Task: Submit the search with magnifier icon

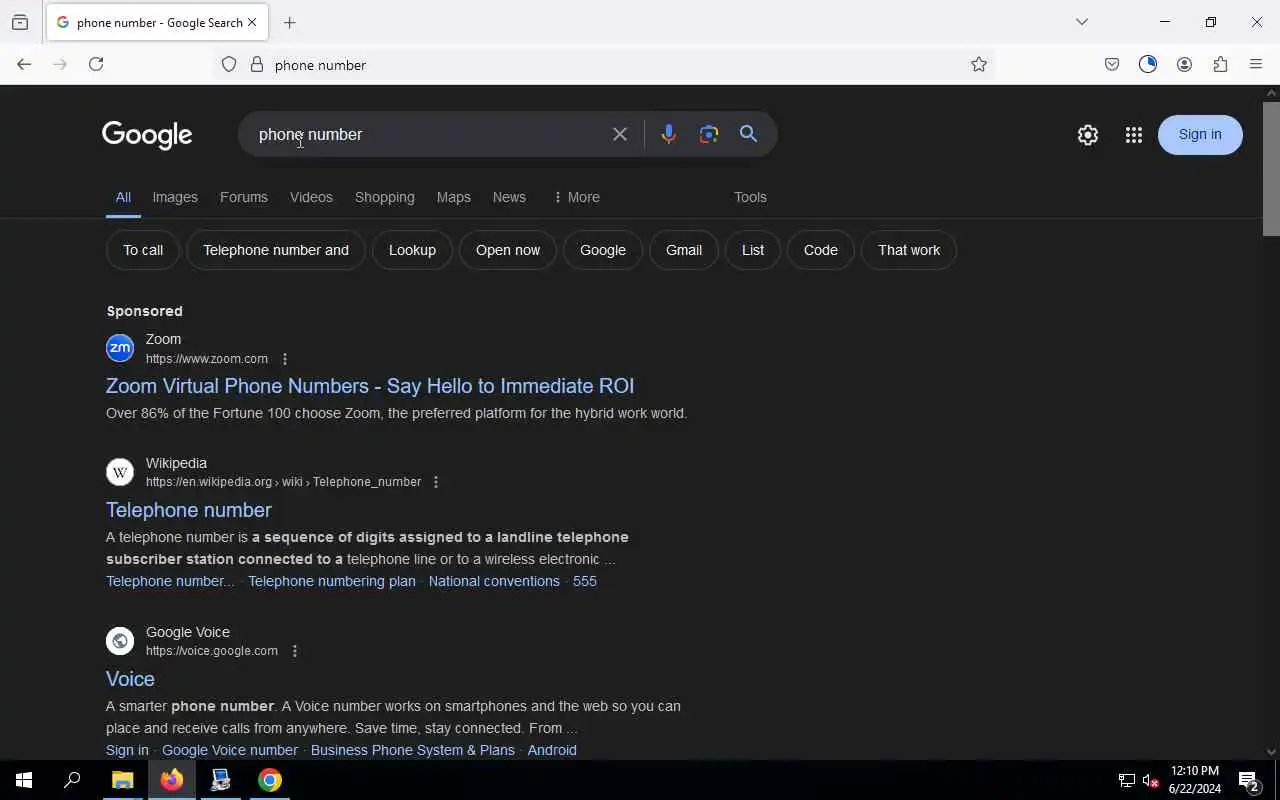Action: [x=748, y=134]
